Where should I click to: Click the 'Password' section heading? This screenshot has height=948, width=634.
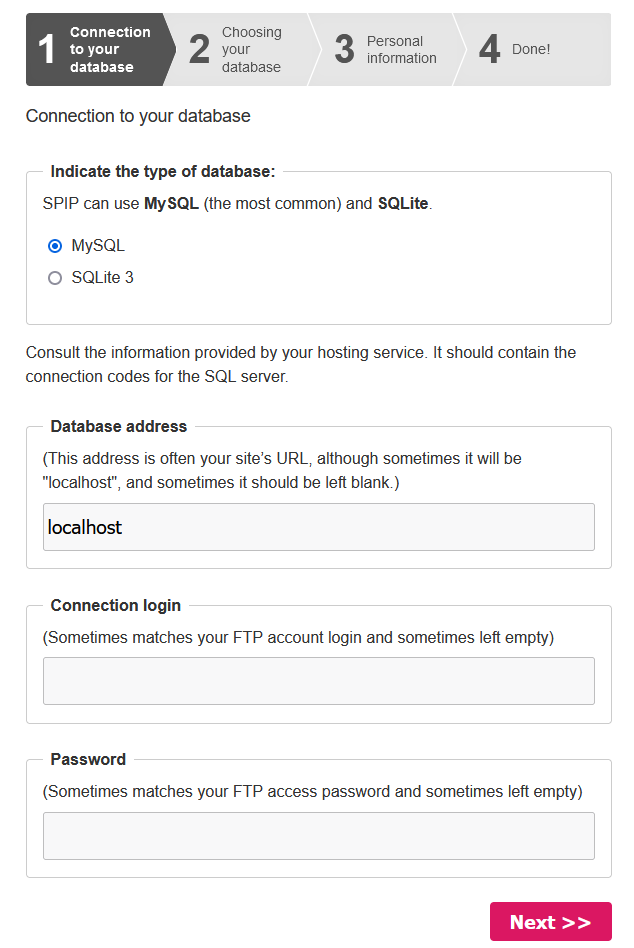(88, 760)
